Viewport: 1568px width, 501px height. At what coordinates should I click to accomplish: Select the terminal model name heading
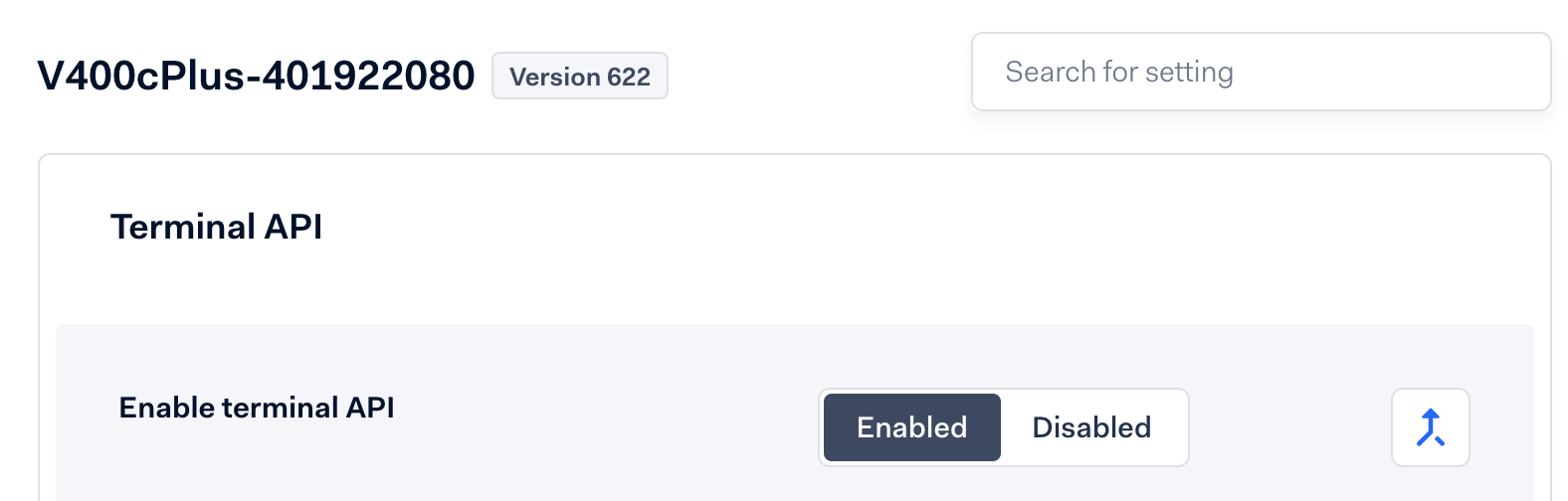click(x=257, y=76)
